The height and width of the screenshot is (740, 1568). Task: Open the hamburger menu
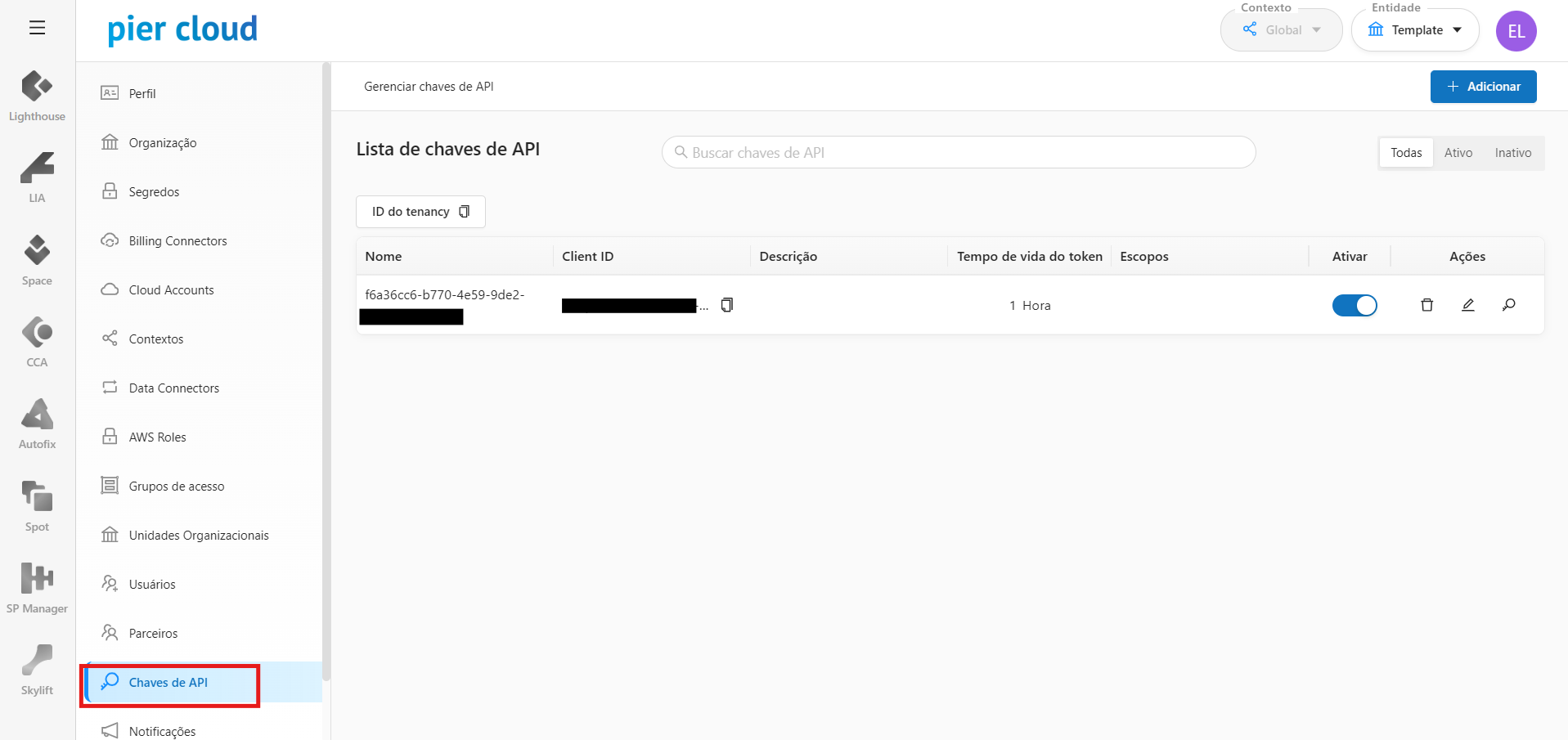(37, 28)
